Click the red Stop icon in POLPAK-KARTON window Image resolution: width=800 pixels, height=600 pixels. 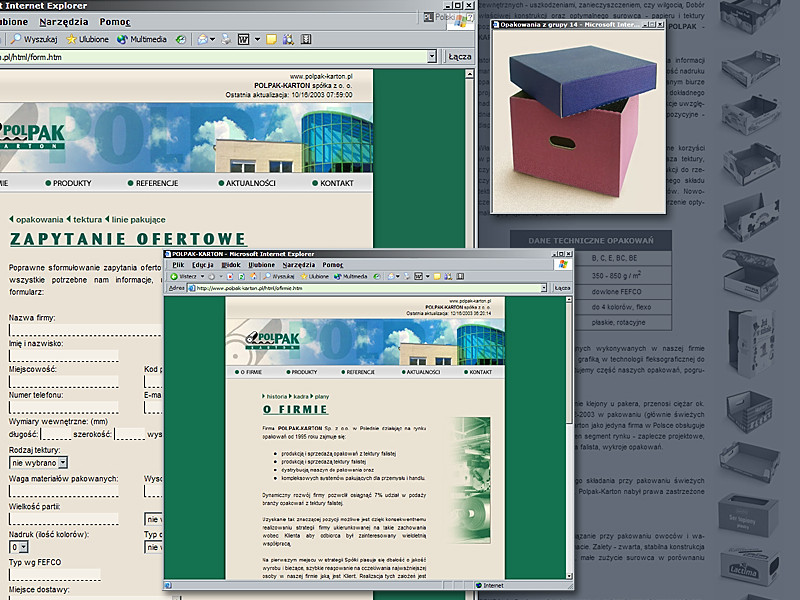pos(230,277)
